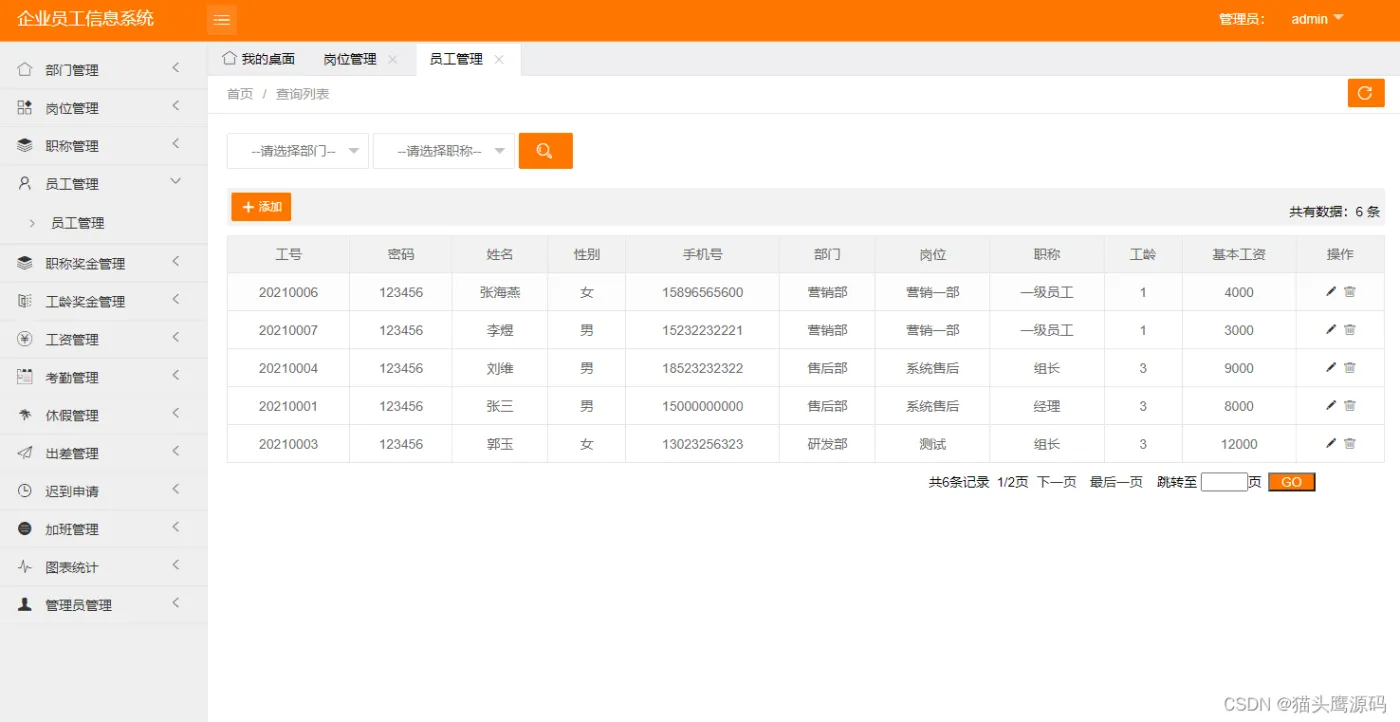Click the 迟到申请 menu label
The image size is (1400, 722).
(72, 492)
